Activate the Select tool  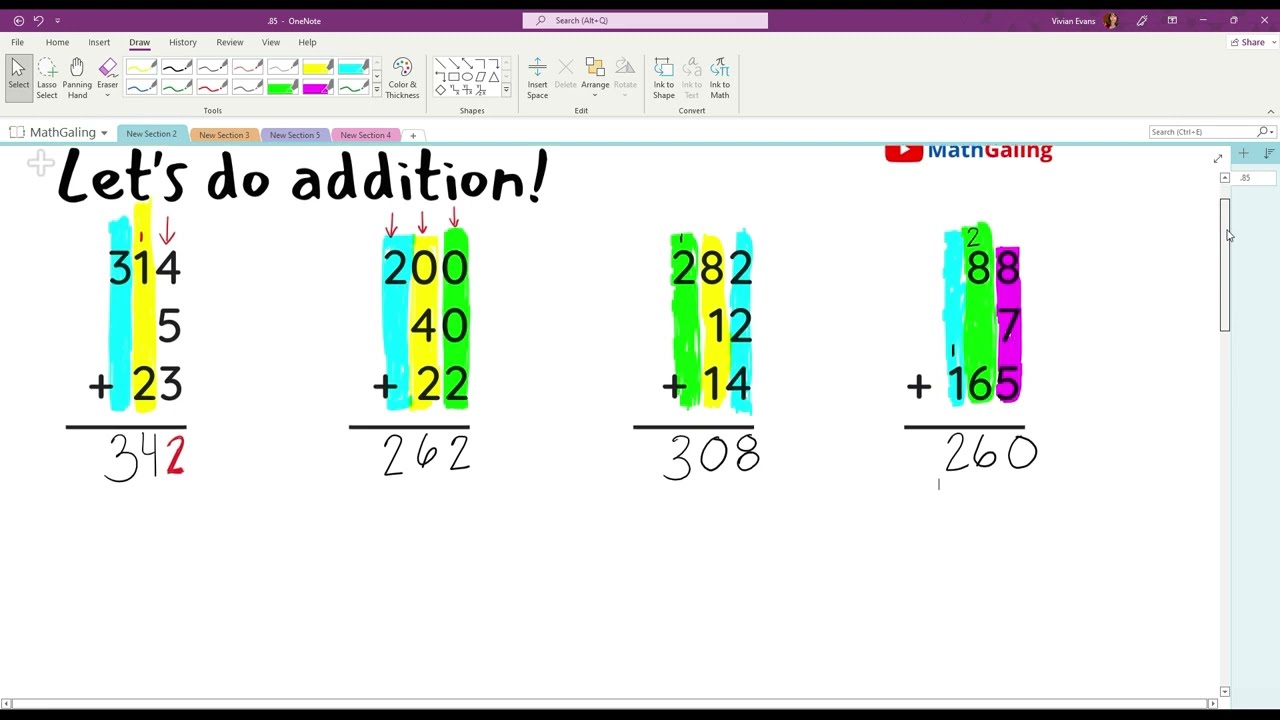[18, 77]
